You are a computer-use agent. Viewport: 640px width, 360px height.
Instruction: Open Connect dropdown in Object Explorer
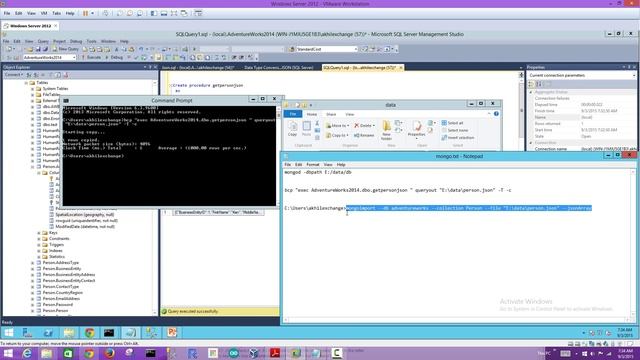(x=13, y=75)
